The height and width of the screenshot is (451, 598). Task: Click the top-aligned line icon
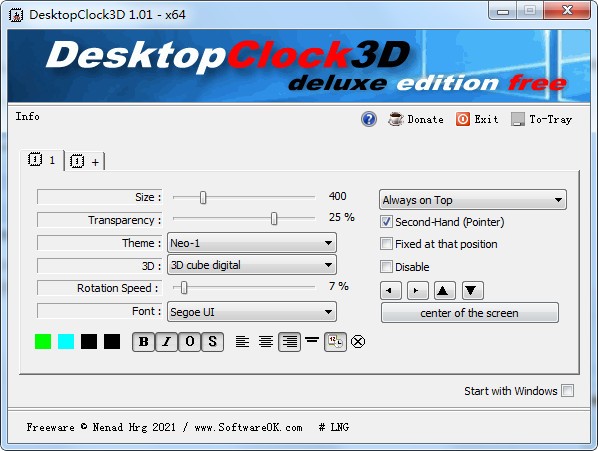(x=312, y=339)
